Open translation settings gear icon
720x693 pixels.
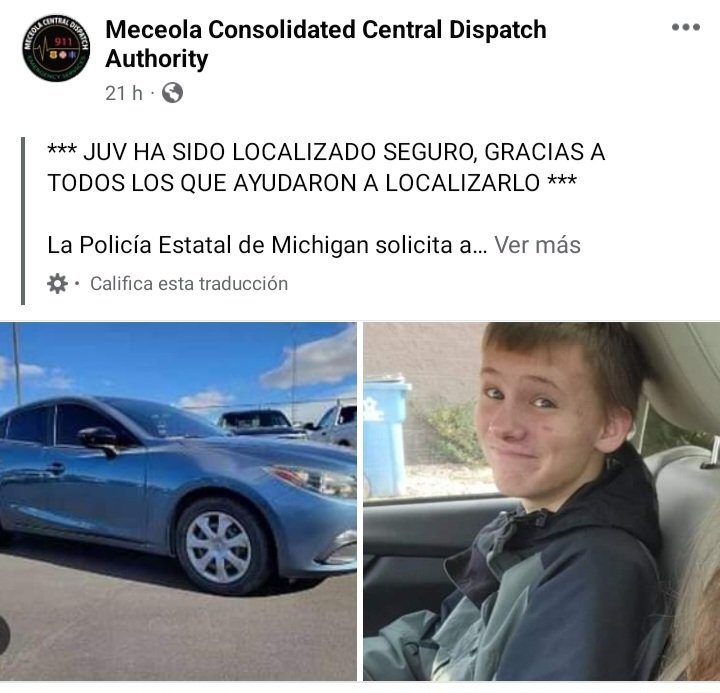tap(57, 283)
